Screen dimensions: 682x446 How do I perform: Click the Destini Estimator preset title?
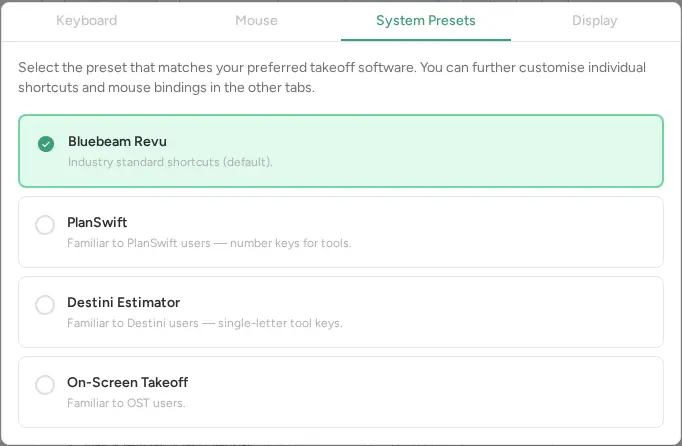(x=124, y=302)
